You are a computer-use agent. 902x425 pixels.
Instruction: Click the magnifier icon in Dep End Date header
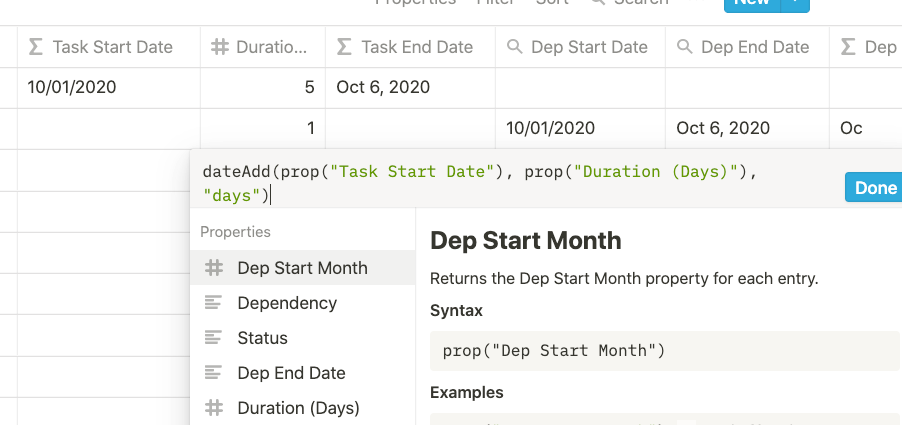pyautogui.click(x=685, y=47)
